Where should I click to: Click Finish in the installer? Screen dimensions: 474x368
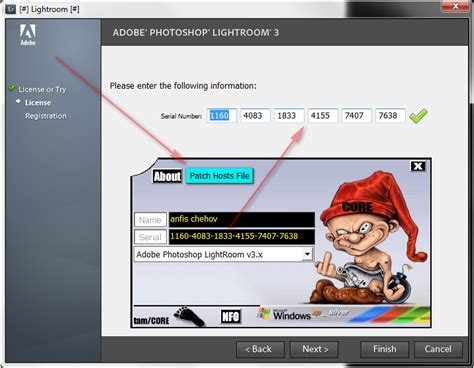pos(385,349)
